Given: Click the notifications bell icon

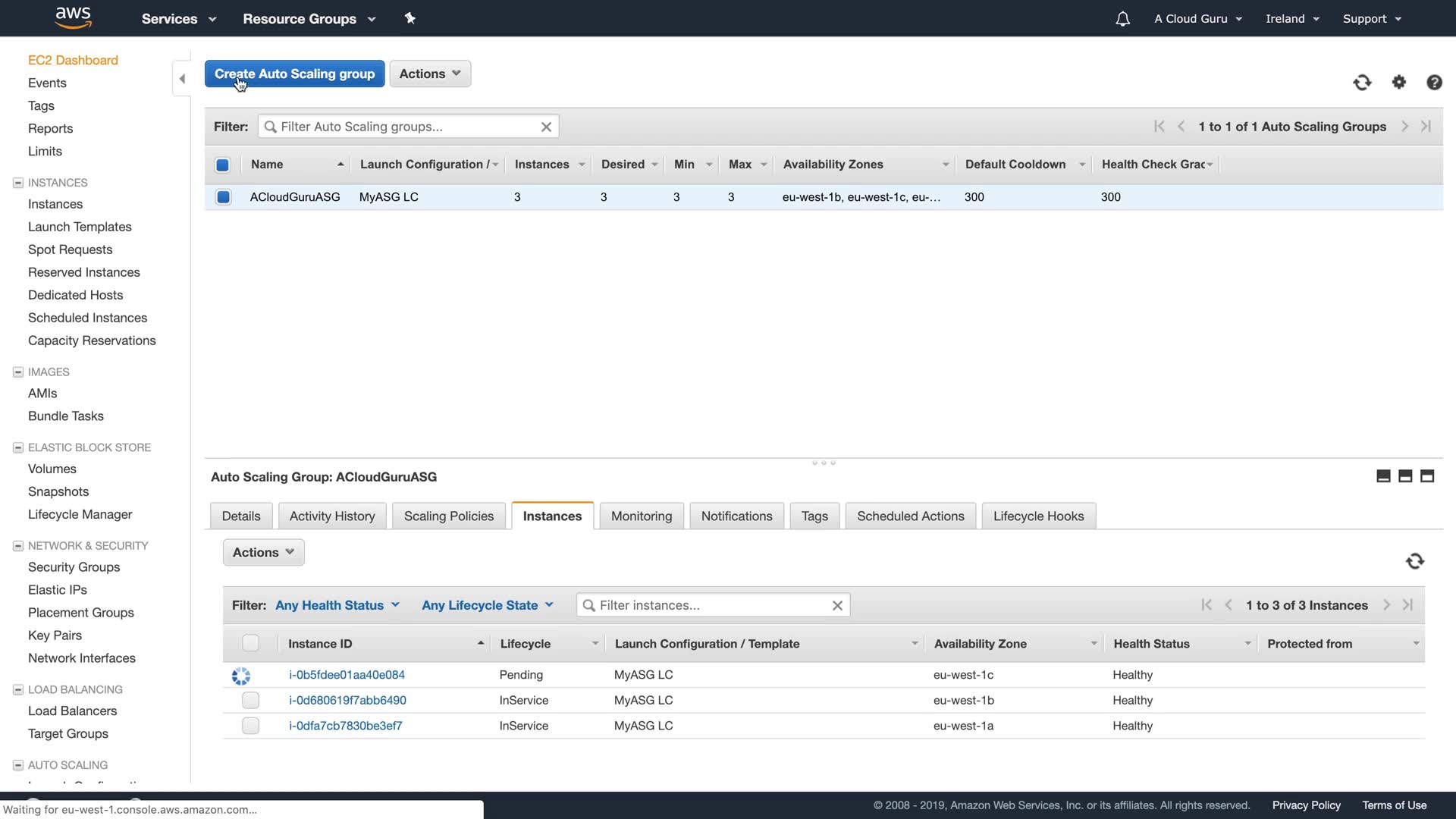Looking at the screenshot, I should click(x=1122, y=19).
